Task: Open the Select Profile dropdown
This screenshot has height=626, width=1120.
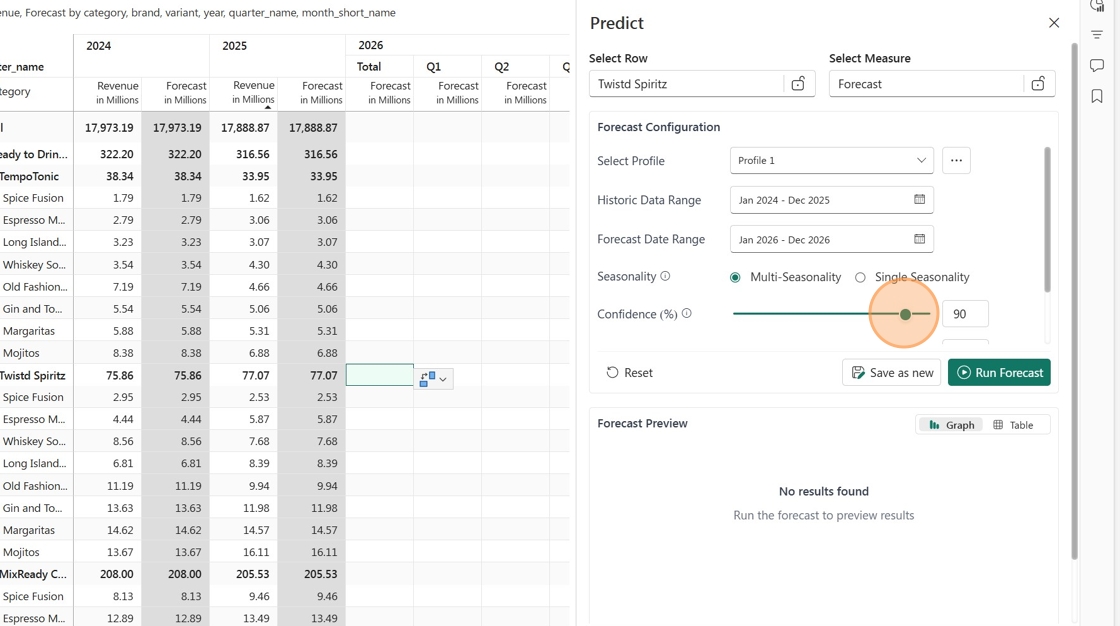Action: pos(831,160)
